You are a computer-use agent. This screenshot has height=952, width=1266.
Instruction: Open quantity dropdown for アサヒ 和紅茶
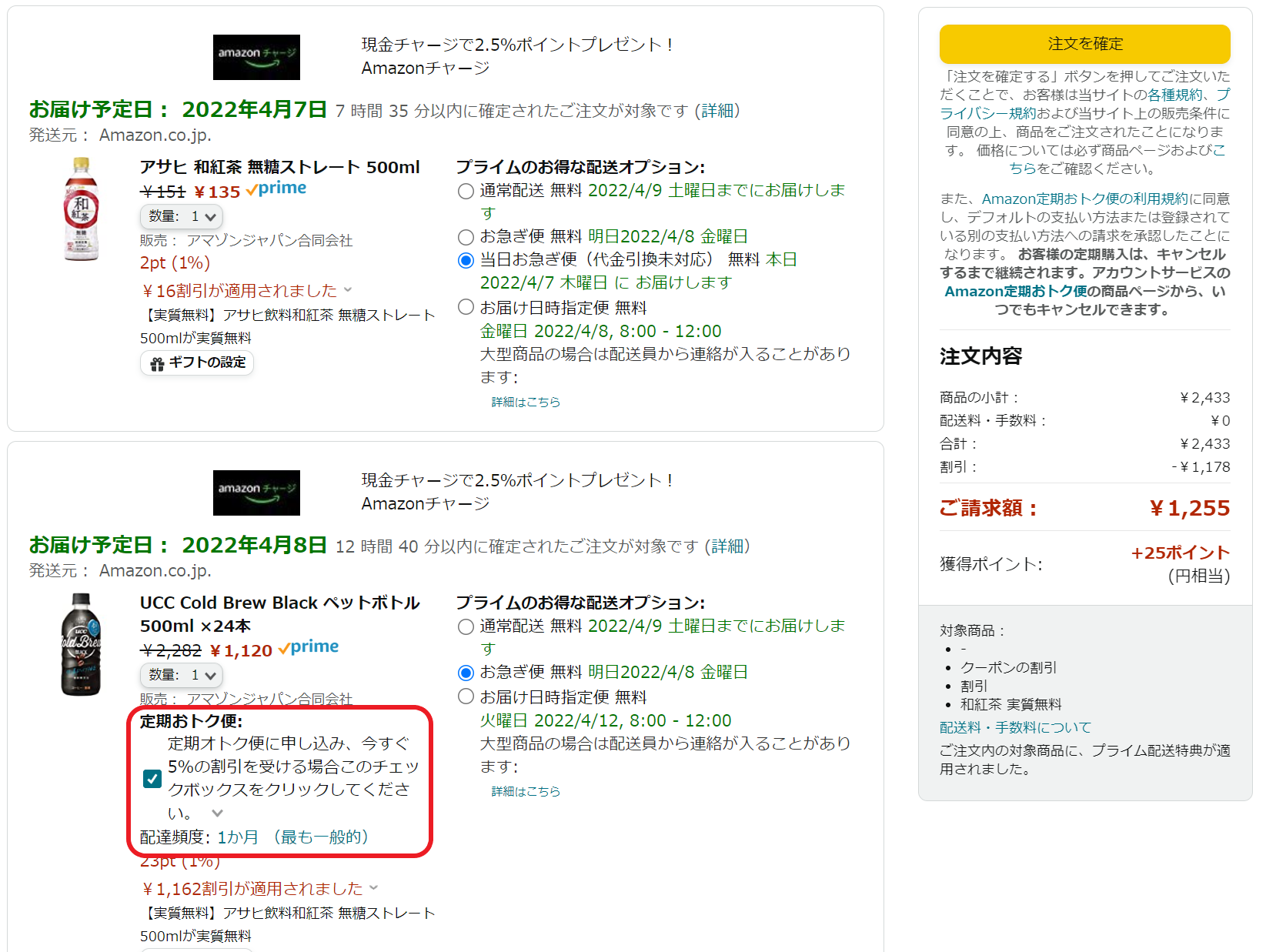pos(182,216)
